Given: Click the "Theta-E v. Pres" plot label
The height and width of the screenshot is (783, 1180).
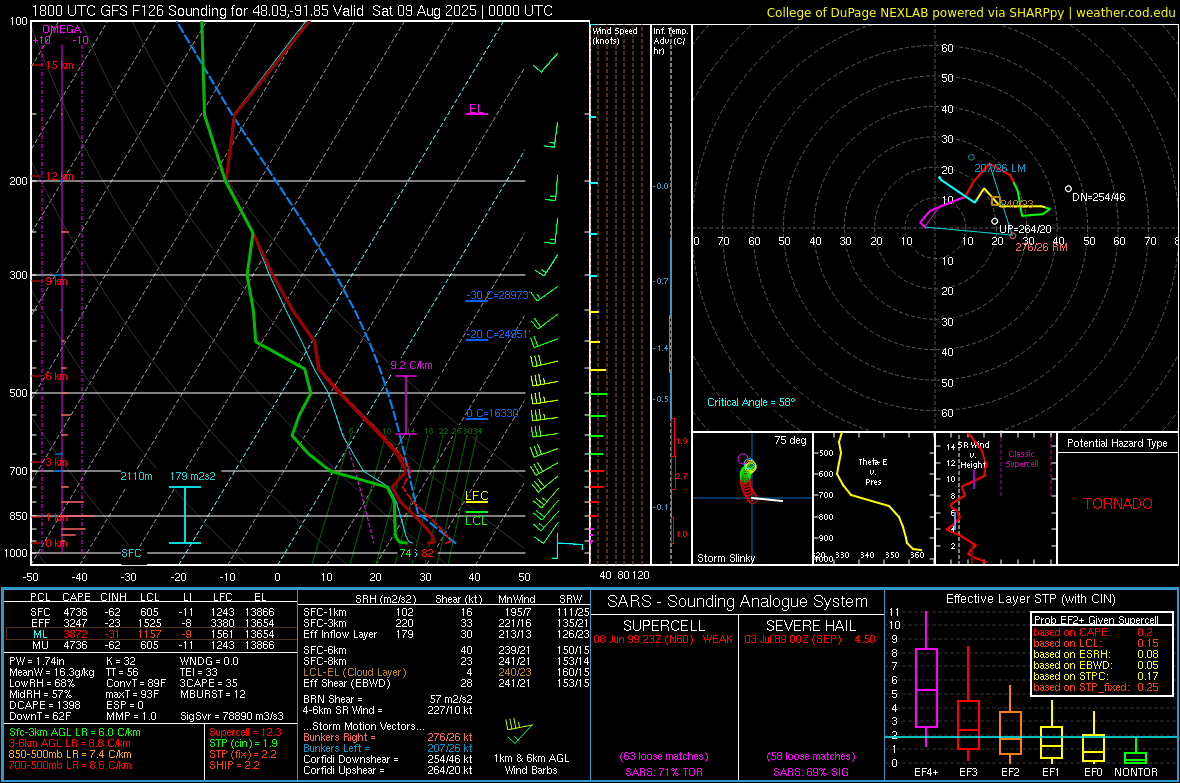Looking at the screenshot, I should pyautogui.click(x=873, y=471).
